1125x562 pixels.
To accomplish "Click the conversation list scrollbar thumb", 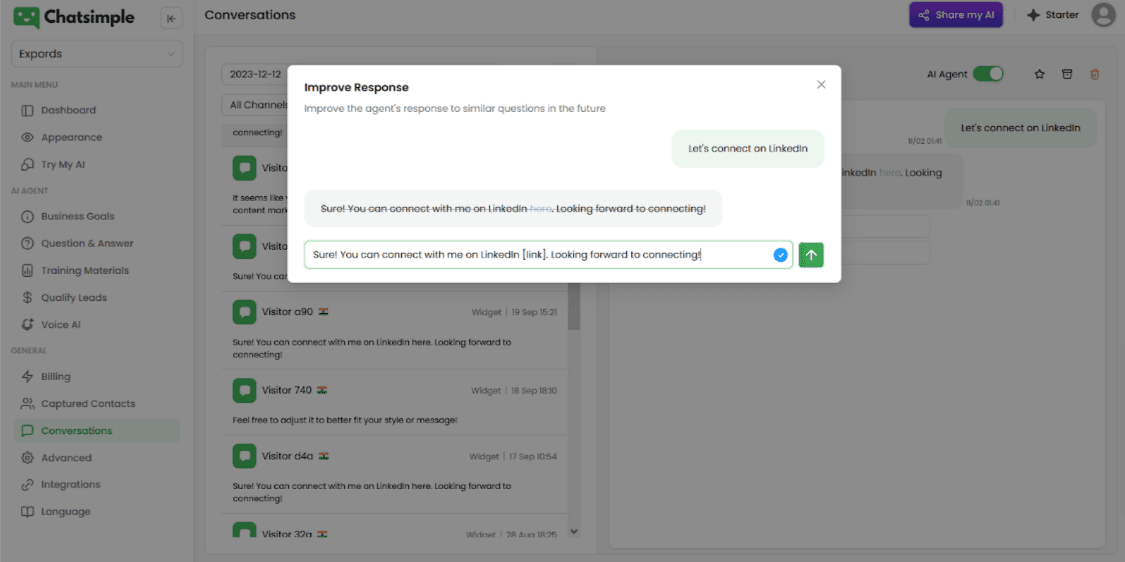I will click(x=574, y=305).
